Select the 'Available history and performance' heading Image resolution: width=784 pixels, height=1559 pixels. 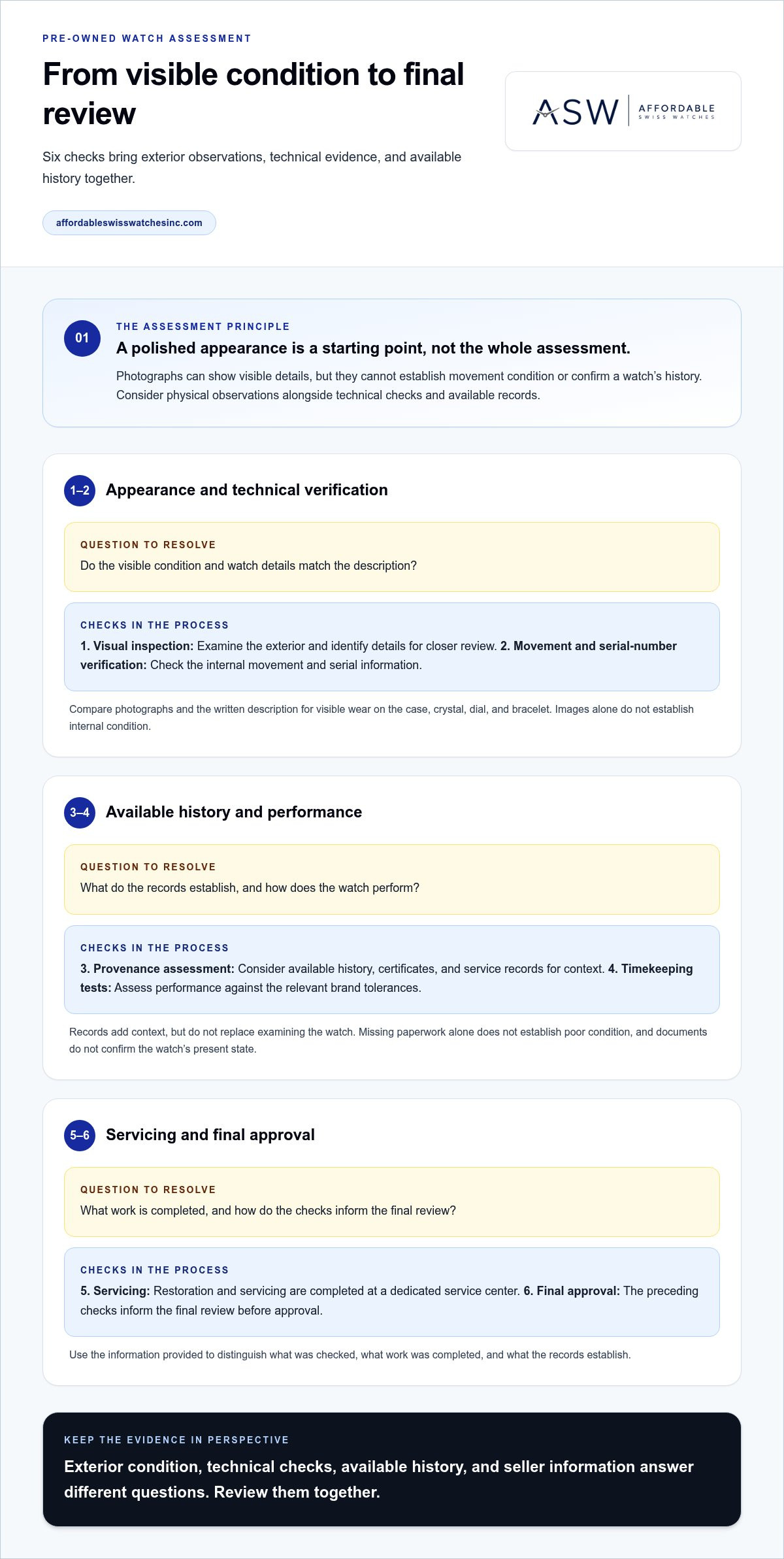pyautogui.click(x=234, y=812)
